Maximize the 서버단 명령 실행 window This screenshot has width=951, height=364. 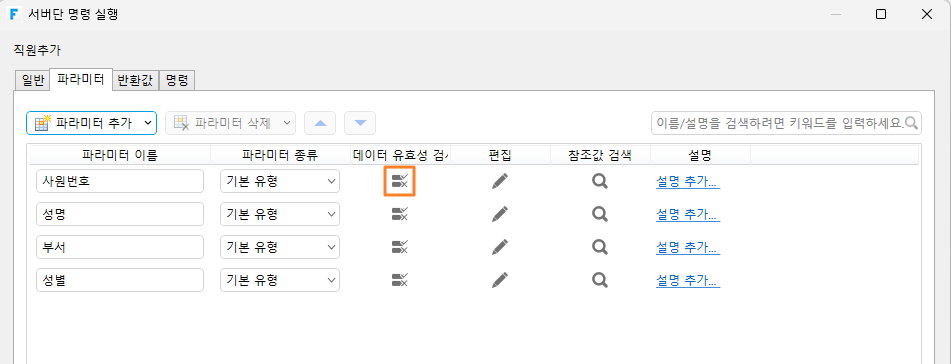coord(881,14)
